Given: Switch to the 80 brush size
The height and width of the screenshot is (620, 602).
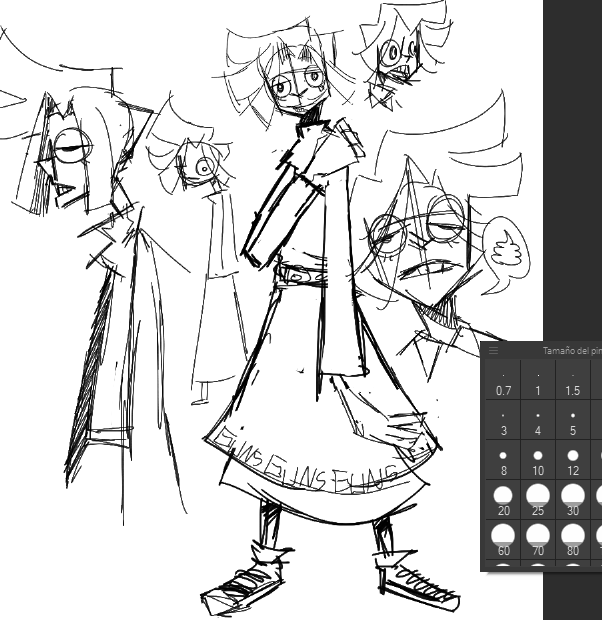Looking at the screenshot, I should point(573,540).
